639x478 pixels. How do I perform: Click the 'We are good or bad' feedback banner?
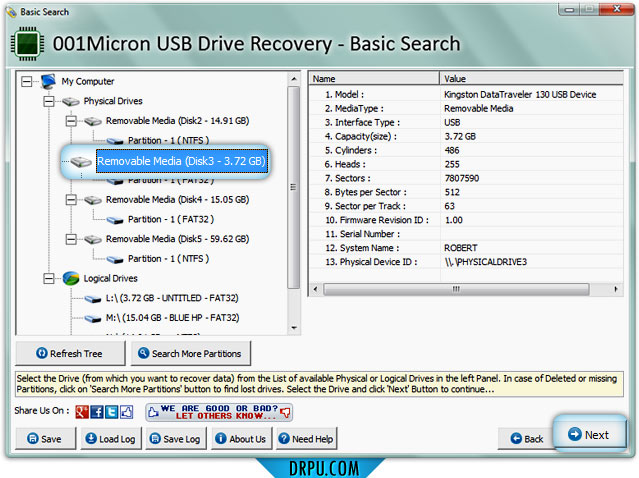click(x=219, y=412)
